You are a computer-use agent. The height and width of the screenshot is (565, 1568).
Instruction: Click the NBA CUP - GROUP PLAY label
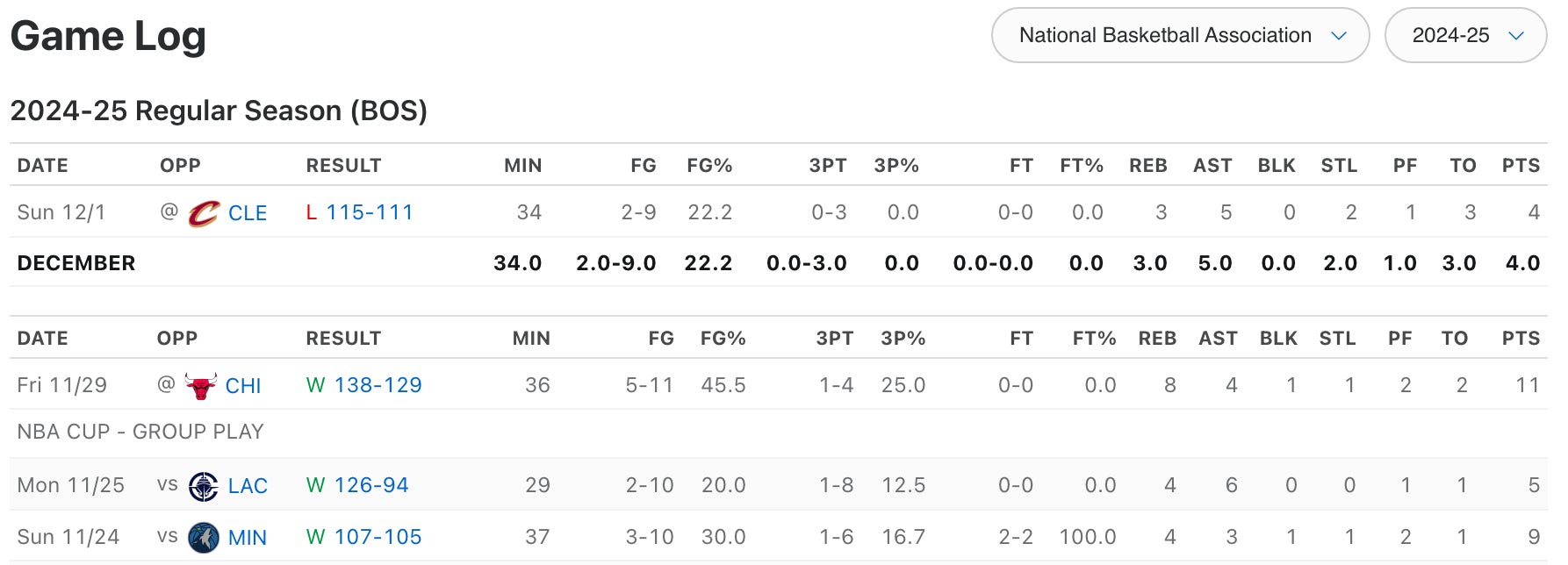pyautogui.click(x=140, y=432)
